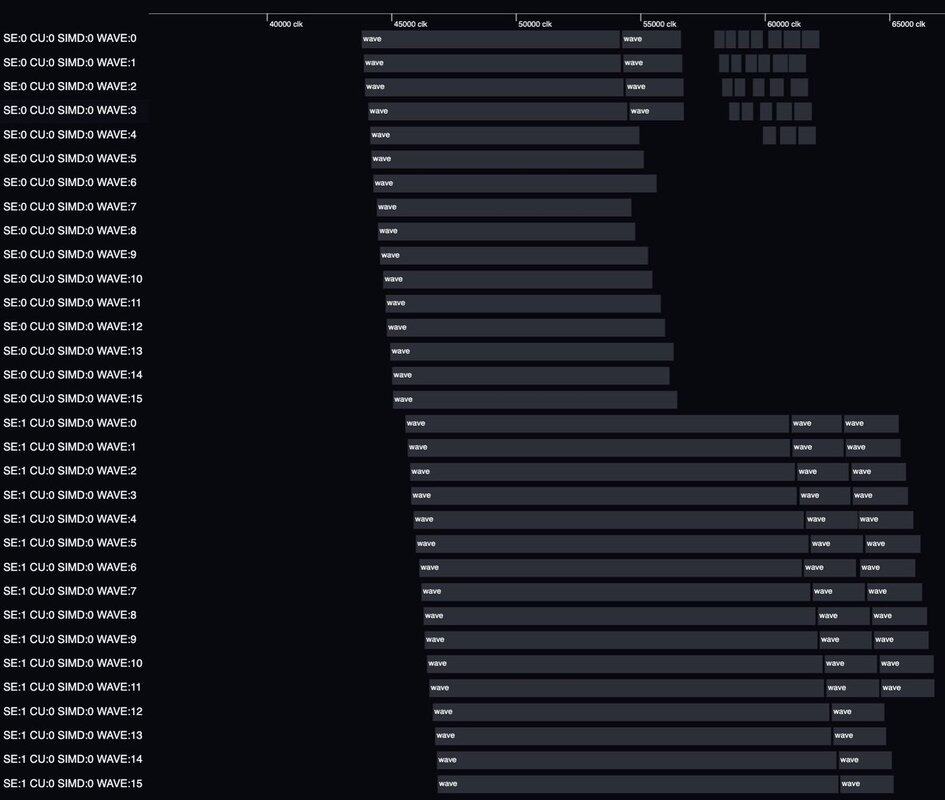Select the SE:0 CU:0 SIMD:0 WAVE:0 row label

(x=70, y=38)
